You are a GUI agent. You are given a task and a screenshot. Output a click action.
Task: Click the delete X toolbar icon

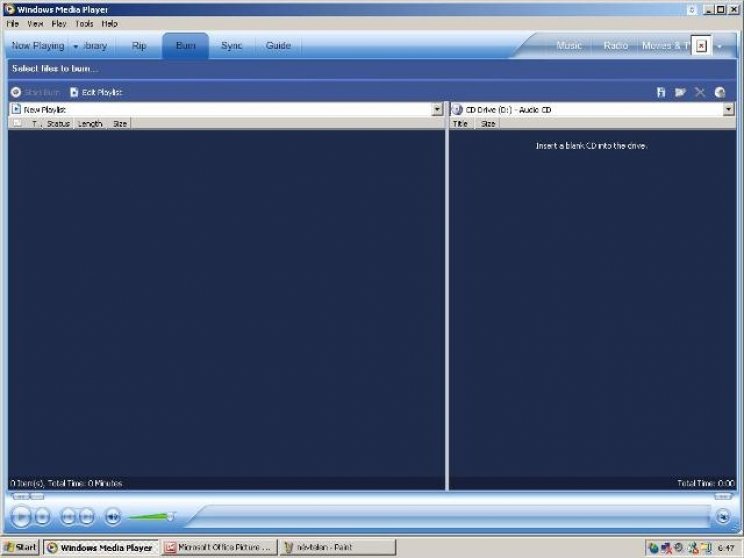(700, 93)
